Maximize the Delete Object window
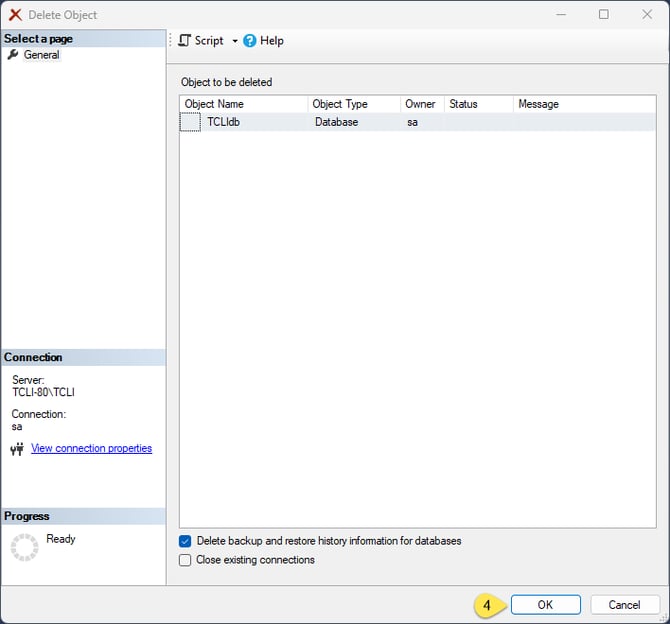The height and width of the screenshot is (624, 670). 603,15
